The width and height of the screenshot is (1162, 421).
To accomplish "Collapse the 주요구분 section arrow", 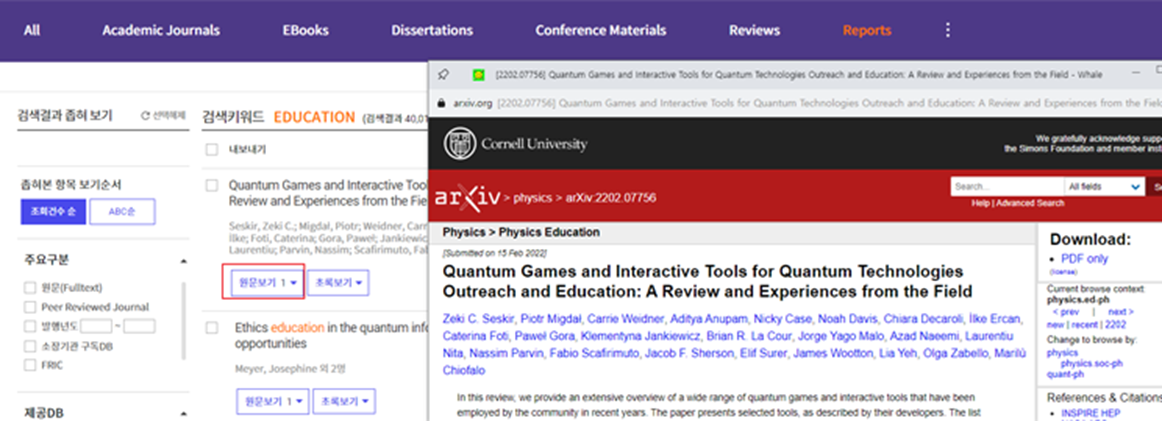I will [x=183, y=261].
